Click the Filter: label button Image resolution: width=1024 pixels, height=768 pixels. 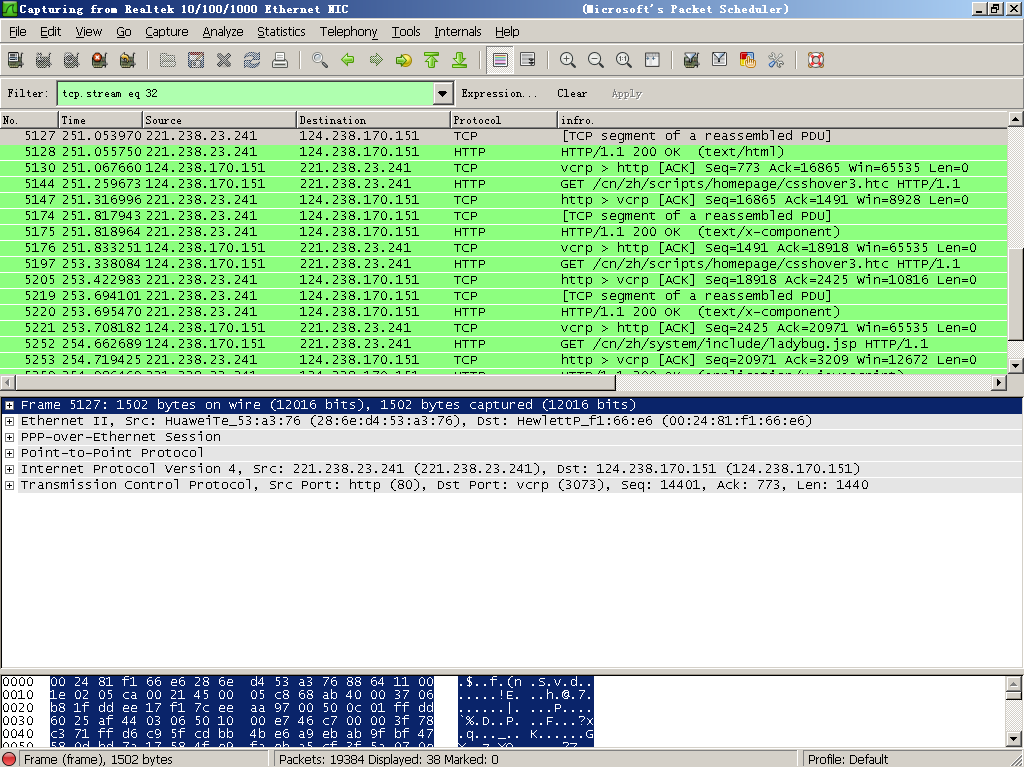click(27, 93)
